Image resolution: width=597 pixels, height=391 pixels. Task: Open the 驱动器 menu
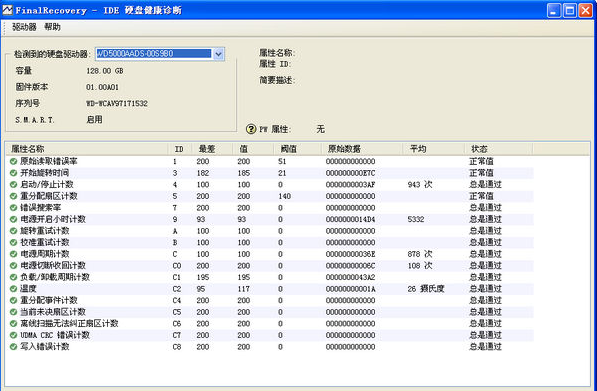tap(24, 27)
